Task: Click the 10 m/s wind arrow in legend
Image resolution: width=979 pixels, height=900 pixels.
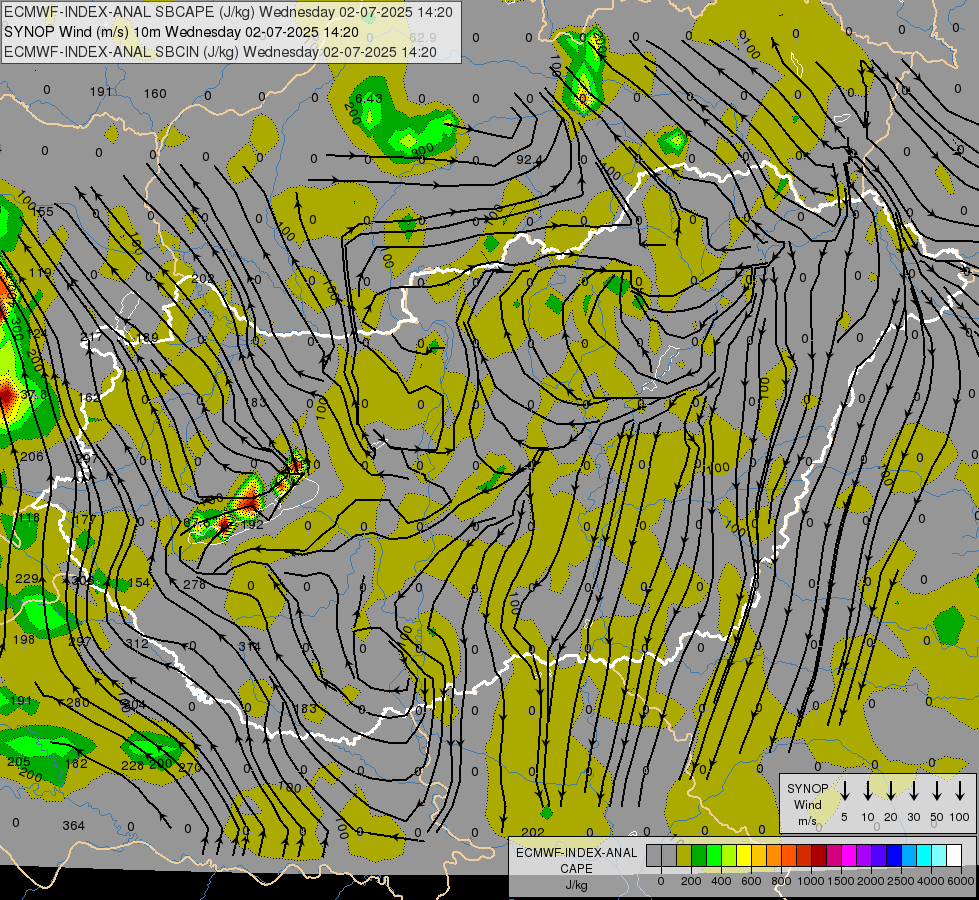Action: [x=867, y=791]
